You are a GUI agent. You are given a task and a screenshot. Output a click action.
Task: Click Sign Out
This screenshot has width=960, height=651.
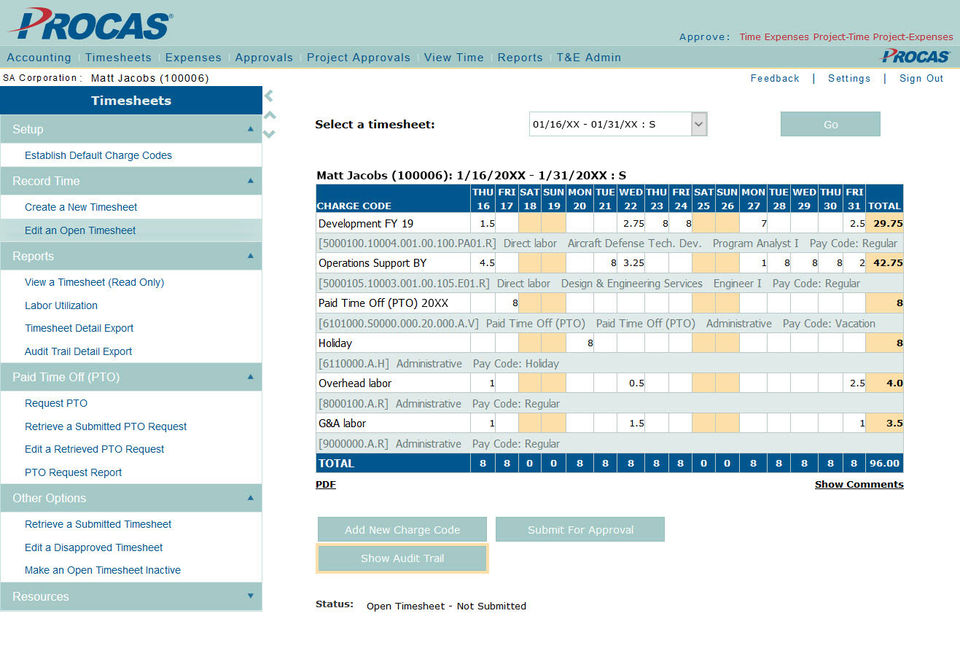(921, 78)
